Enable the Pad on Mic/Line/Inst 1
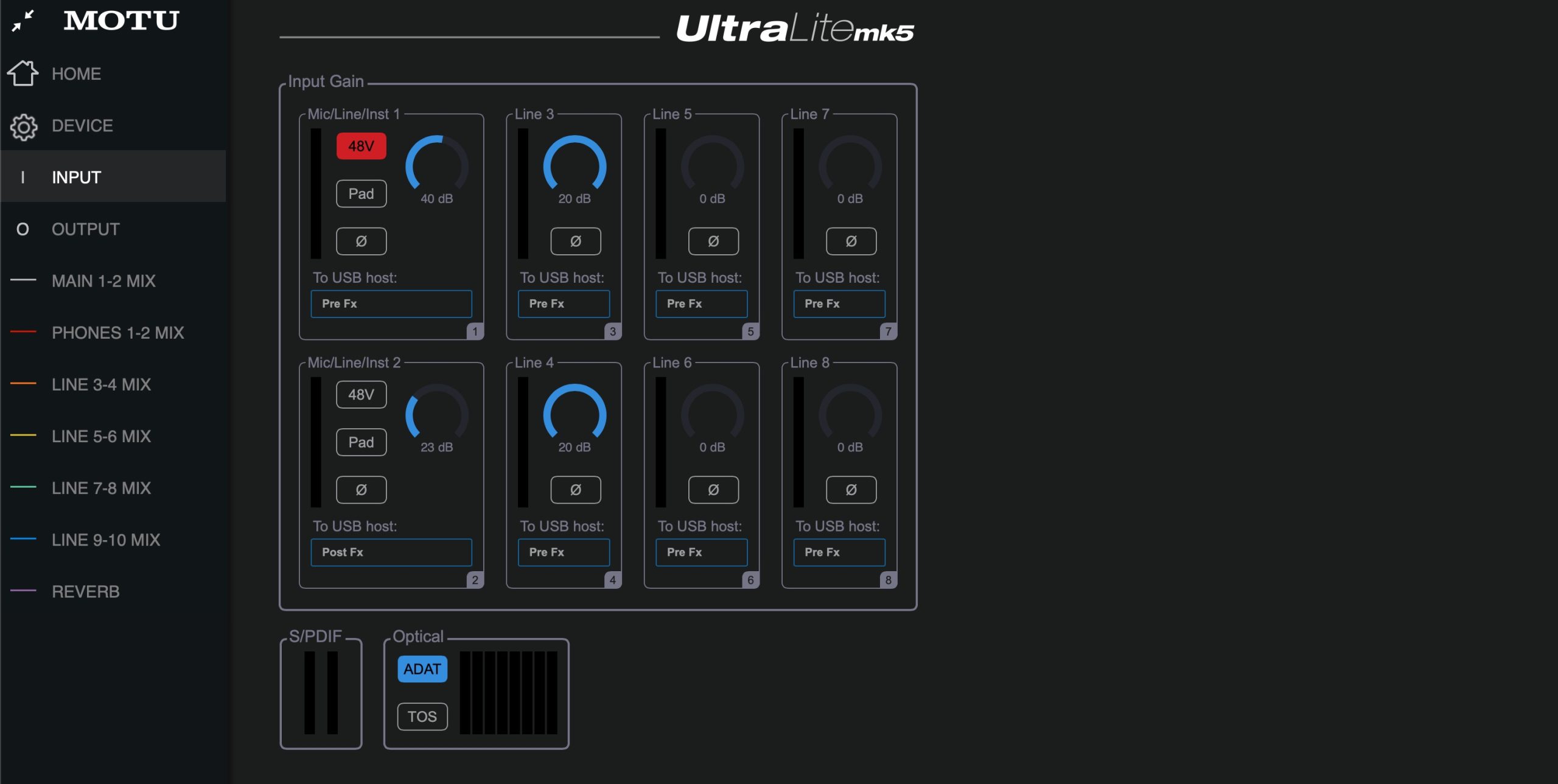This screenshot has width=1558, height=784. pyautogui.click(x=362, y=194)
